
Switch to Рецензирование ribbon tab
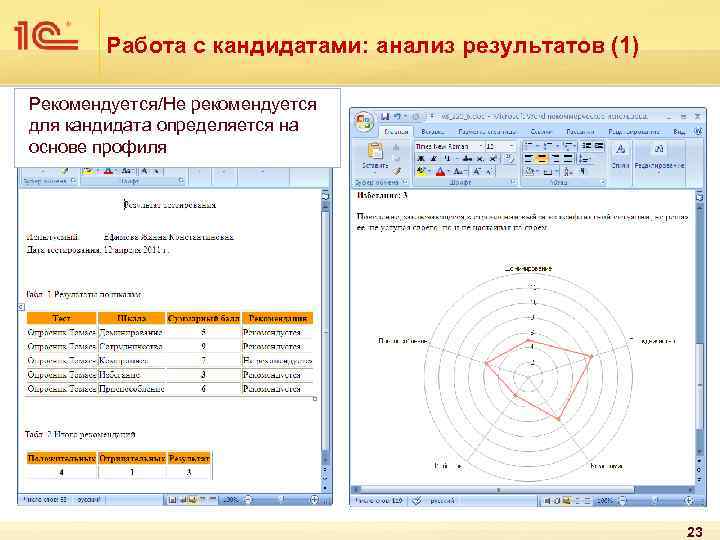(x=634, y=132)
